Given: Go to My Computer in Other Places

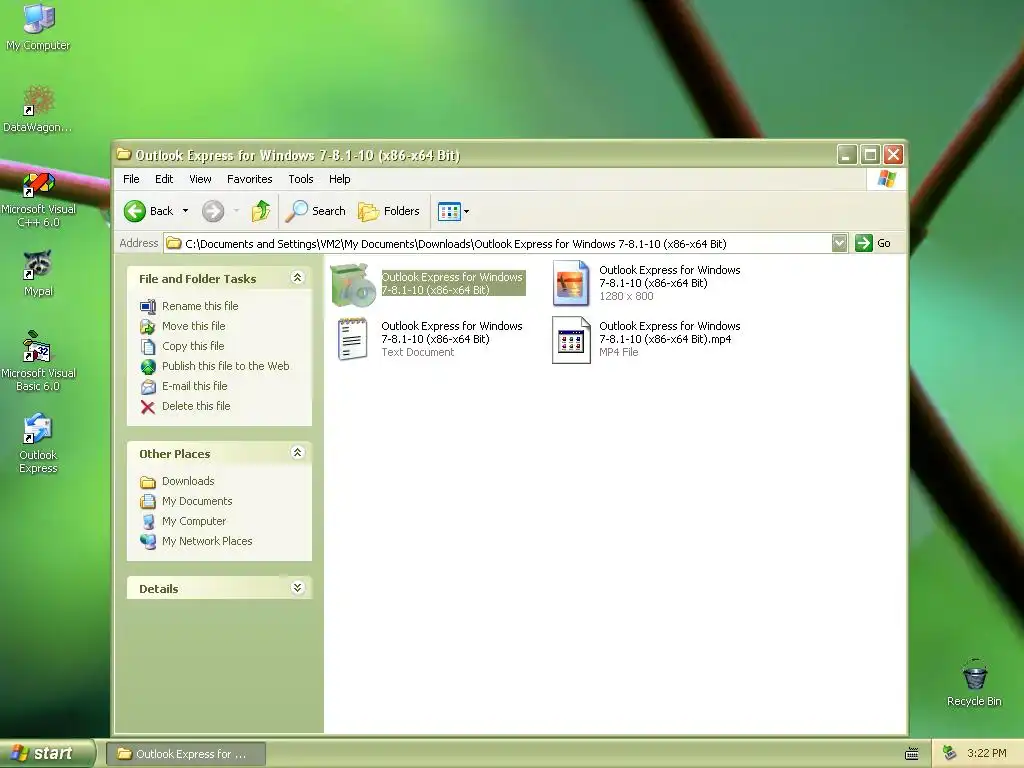Looking at the screenshot, I should point(194,521).
